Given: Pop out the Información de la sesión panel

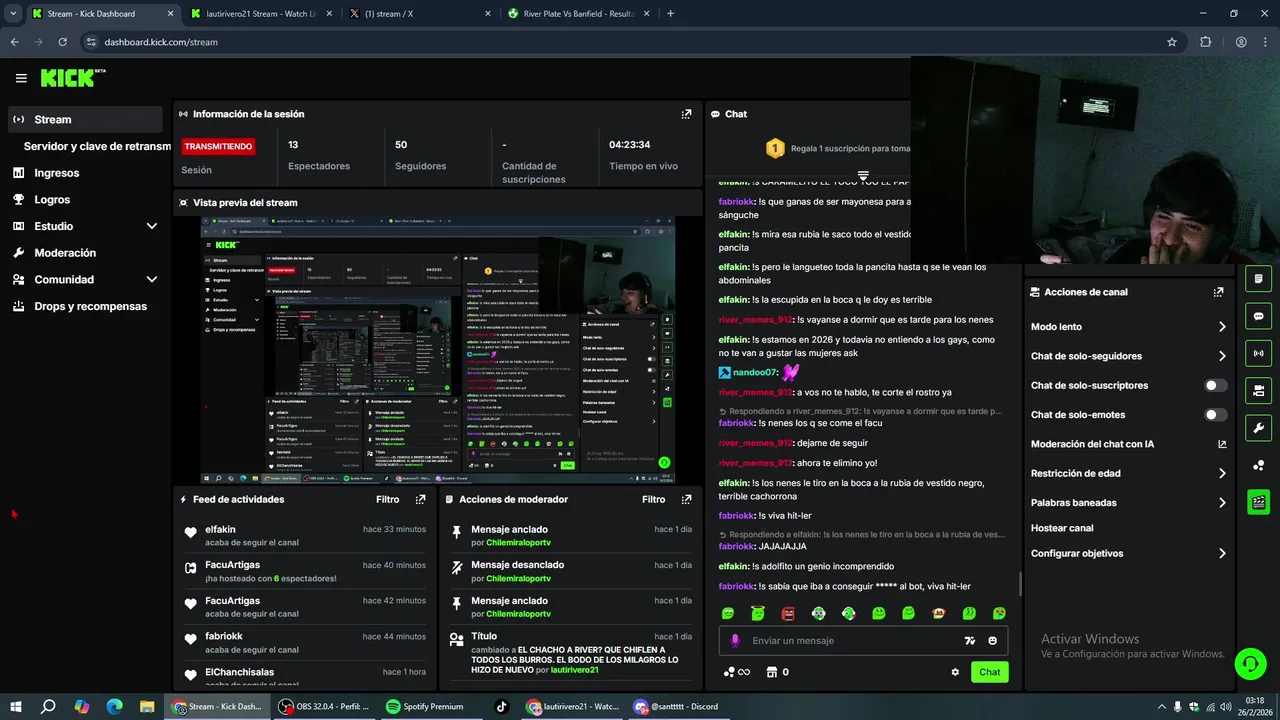Looking at the screenshot, I should pyautogui.click(x=686, y=114).
